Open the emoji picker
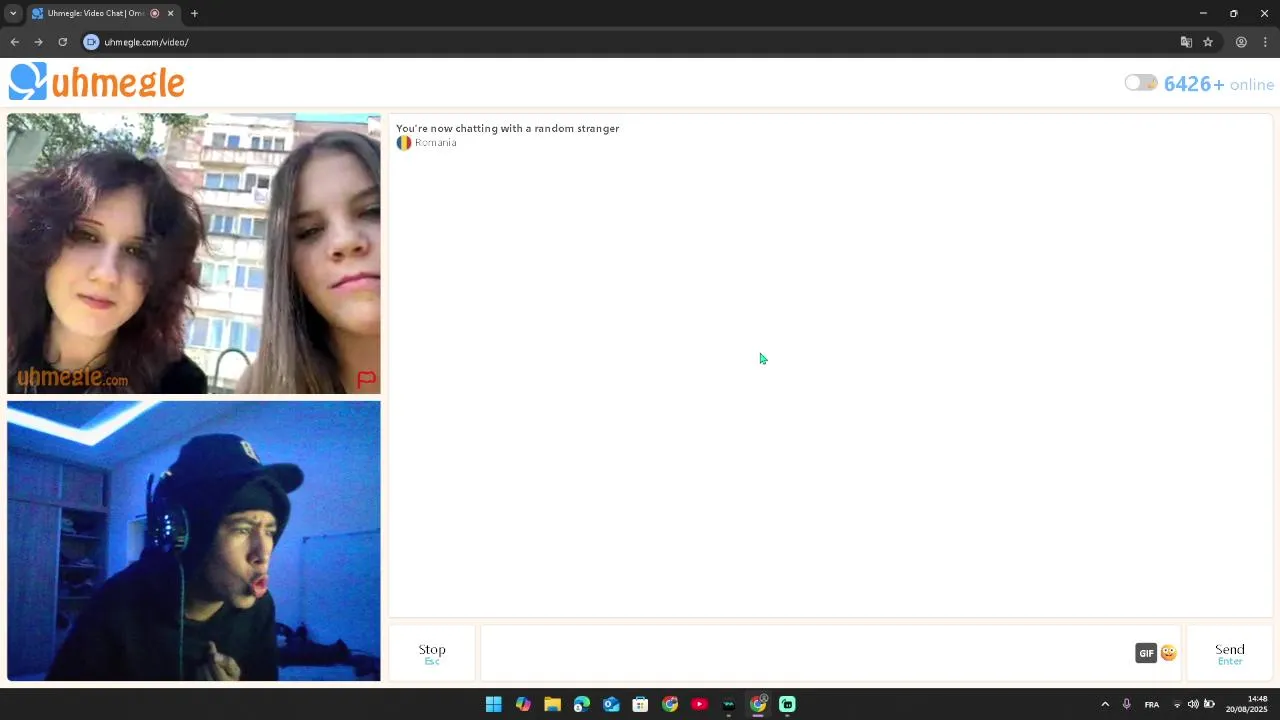 [x=1168, y=653]
